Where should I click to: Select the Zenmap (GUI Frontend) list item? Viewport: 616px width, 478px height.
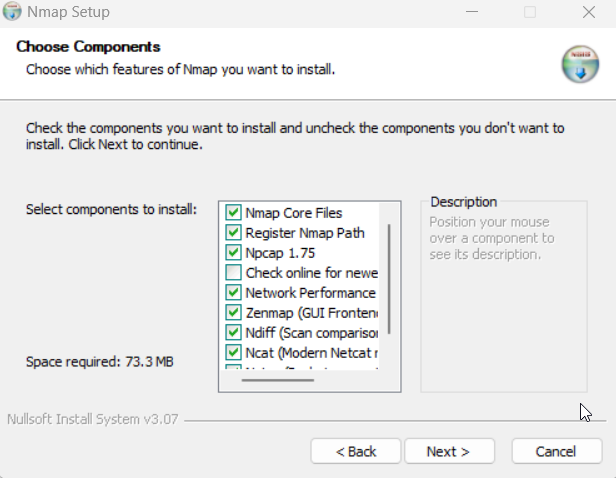312,313
